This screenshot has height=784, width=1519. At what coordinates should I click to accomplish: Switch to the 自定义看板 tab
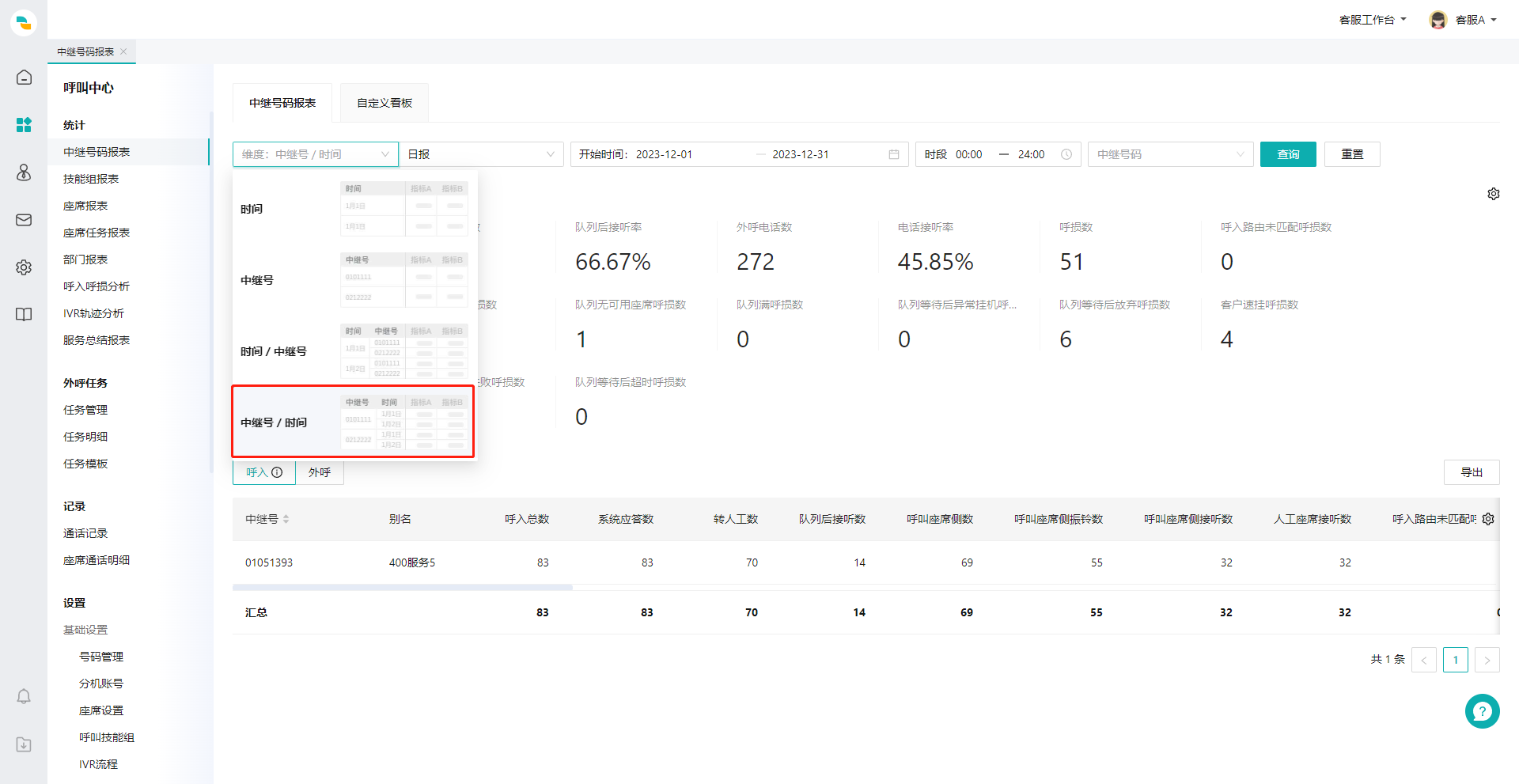[384, 103]
